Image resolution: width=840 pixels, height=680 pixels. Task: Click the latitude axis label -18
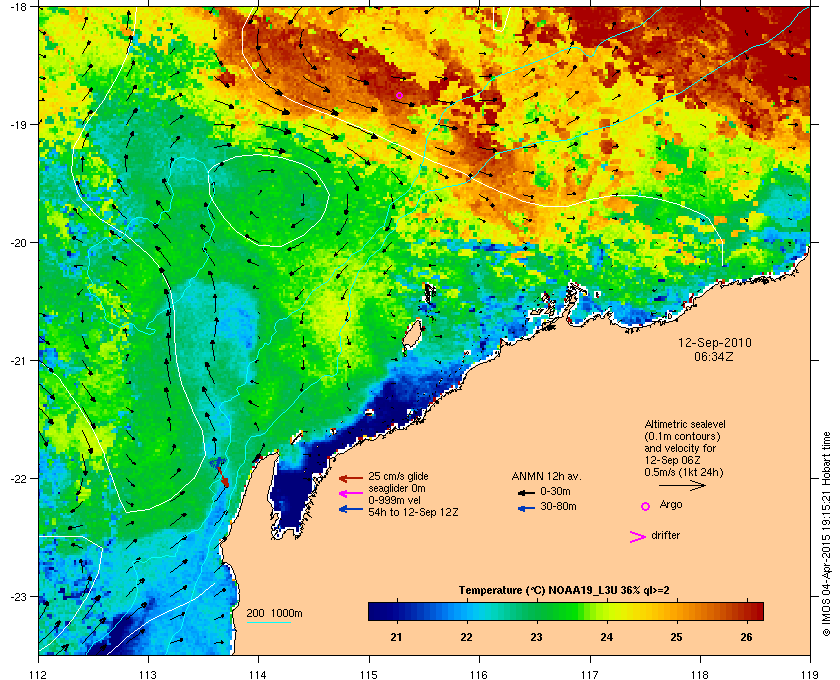19,7
